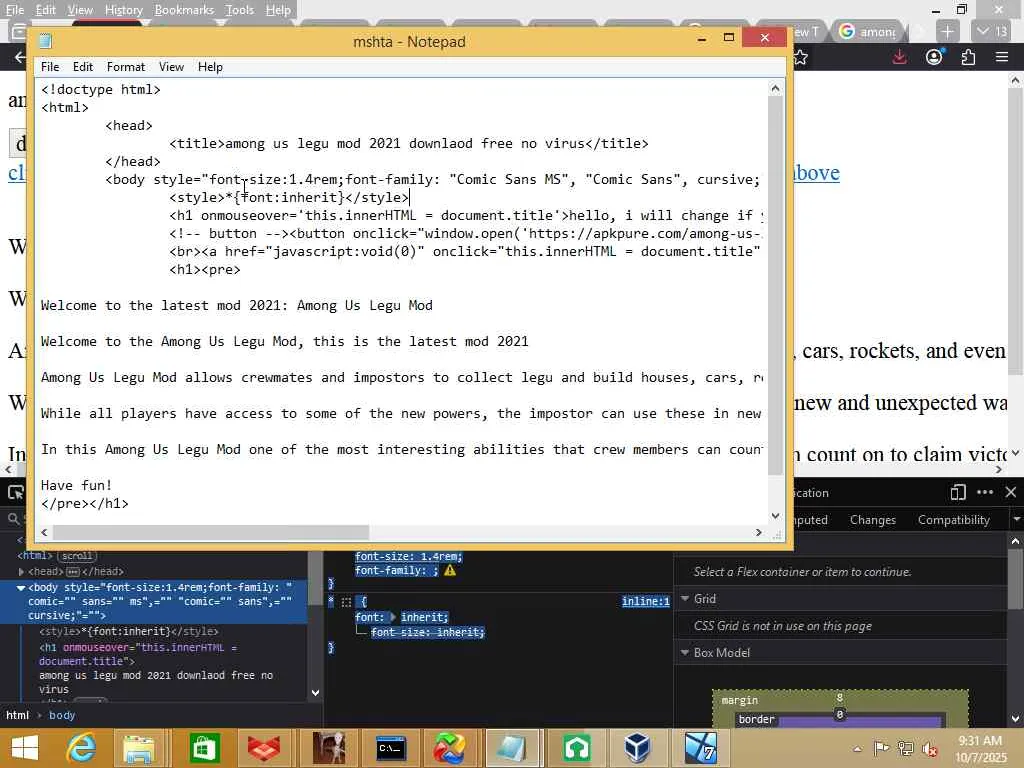Open the Notepad Format menu
Image resolution: width=1024 pixels, height=768 pixels.
125,67
